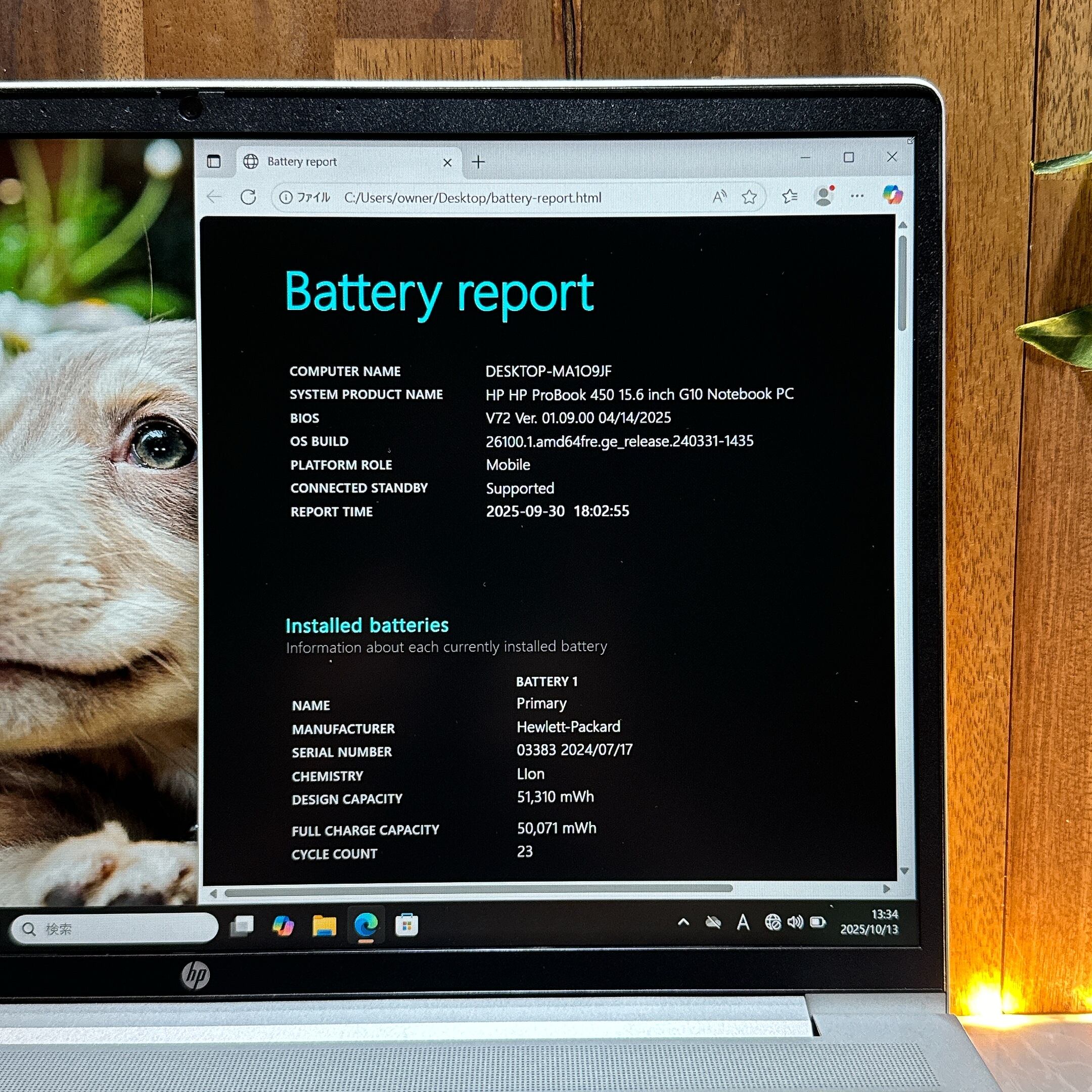
Task: Click the browser profile icon
Action: 824,196
